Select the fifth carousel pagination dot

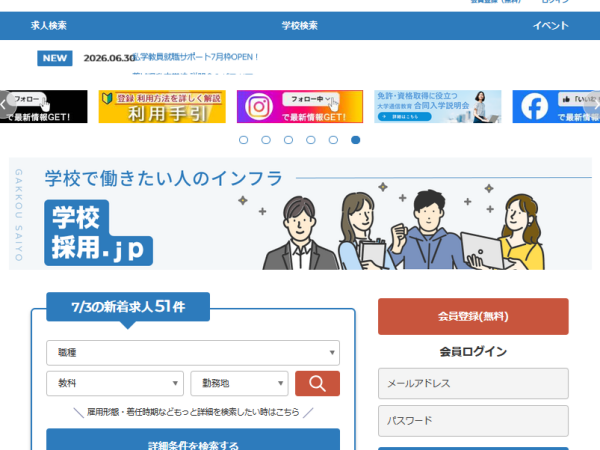333,140
